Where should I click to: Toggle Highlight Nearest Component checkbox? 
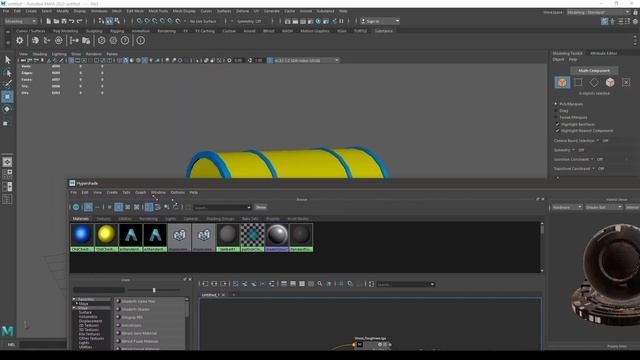(558, 131)
